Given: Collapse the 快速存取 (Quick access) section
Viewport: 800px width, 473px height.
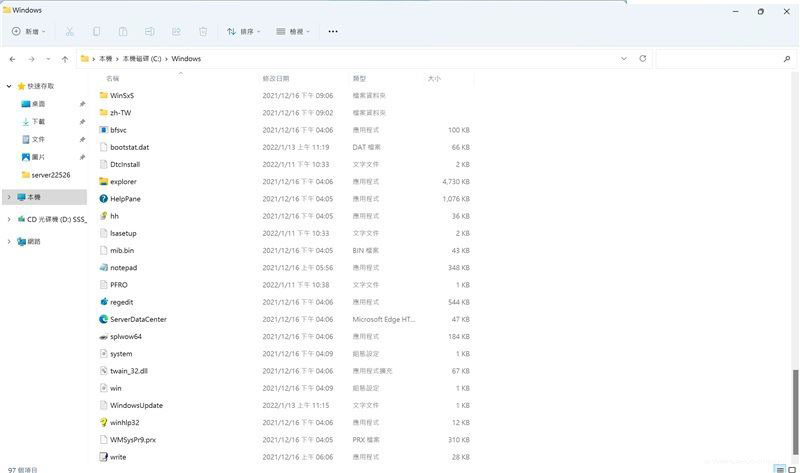Looking at the screenshot, I should coord(9,86).
